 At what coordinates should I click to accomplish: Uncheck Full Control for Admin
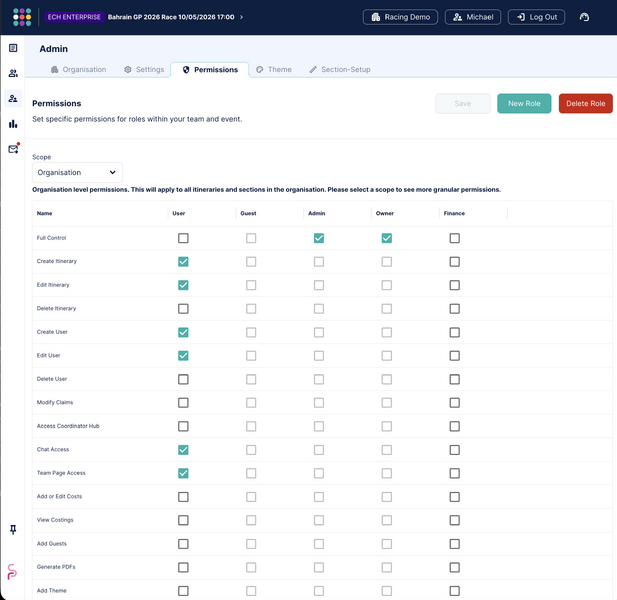point(319,238)
